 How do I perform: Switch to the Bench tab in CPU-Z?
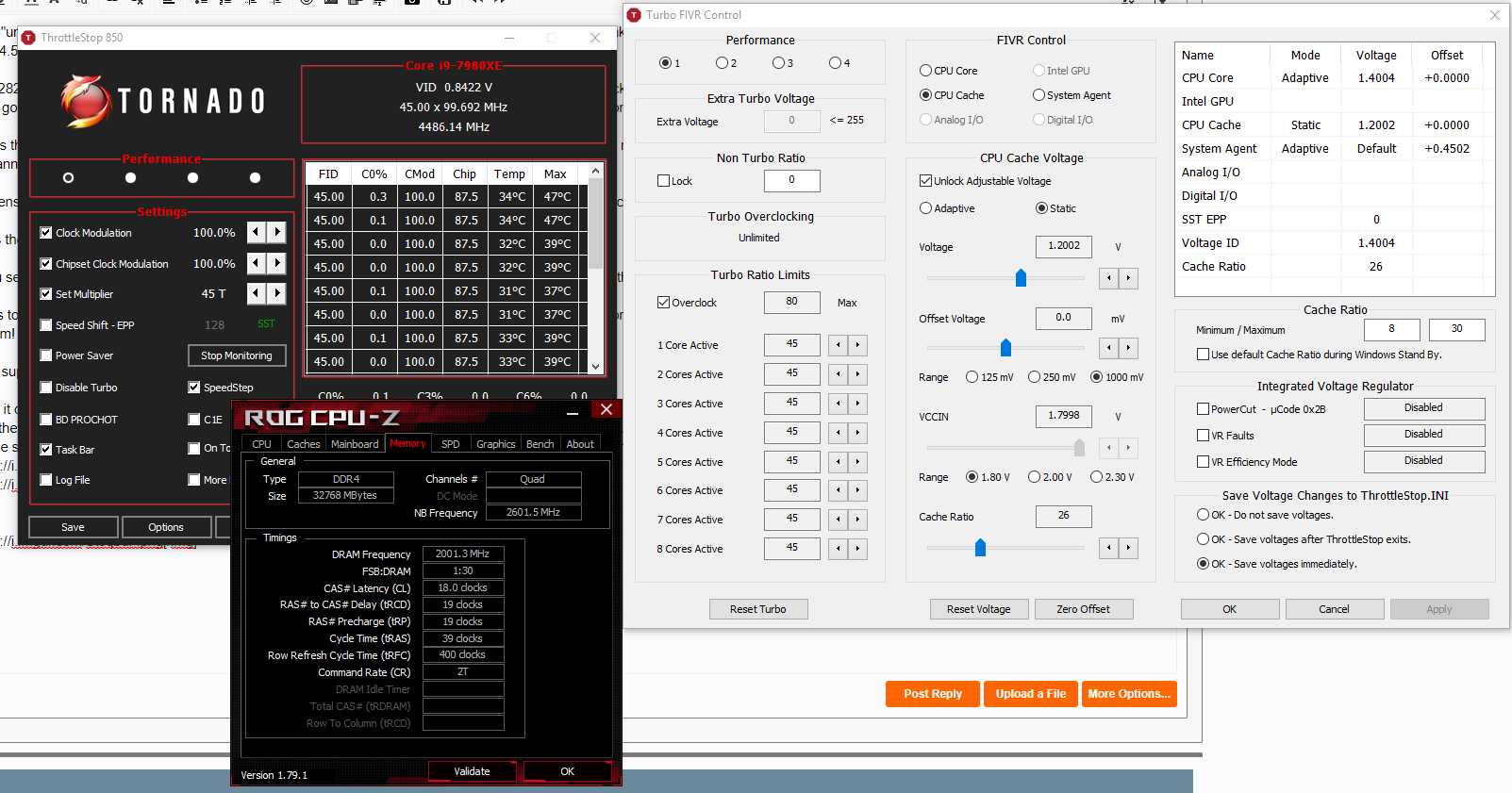click(540, 444)
